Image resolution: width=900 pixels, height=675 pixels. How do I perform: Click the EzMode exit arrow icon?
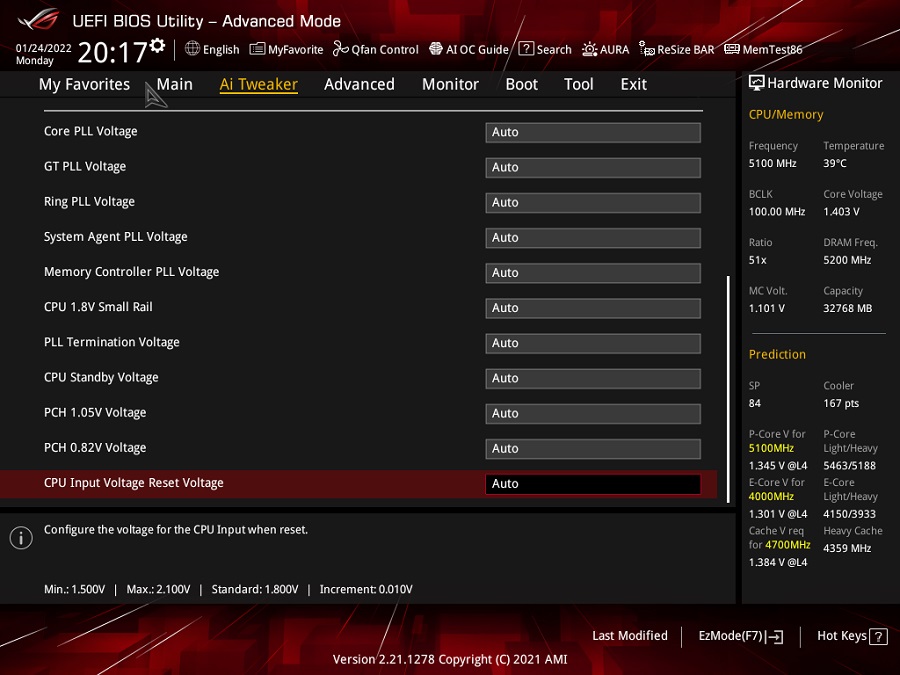click(x=775, y=636)
